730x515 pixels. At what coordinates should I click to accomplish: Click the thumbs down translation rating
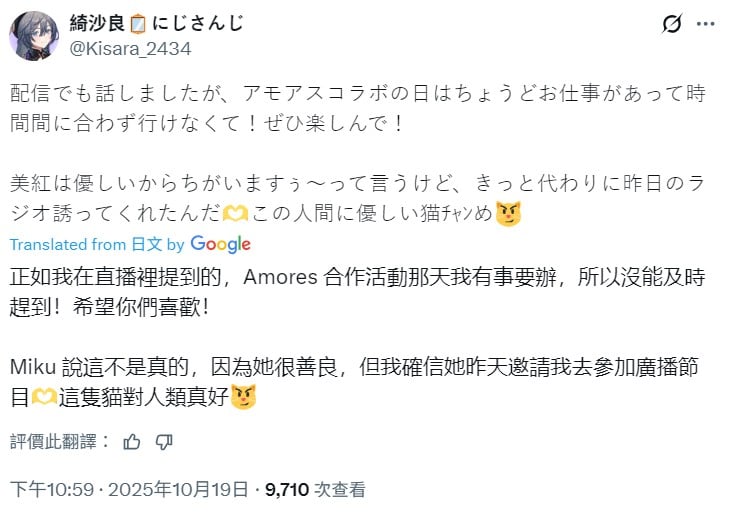tap(165, 442)
